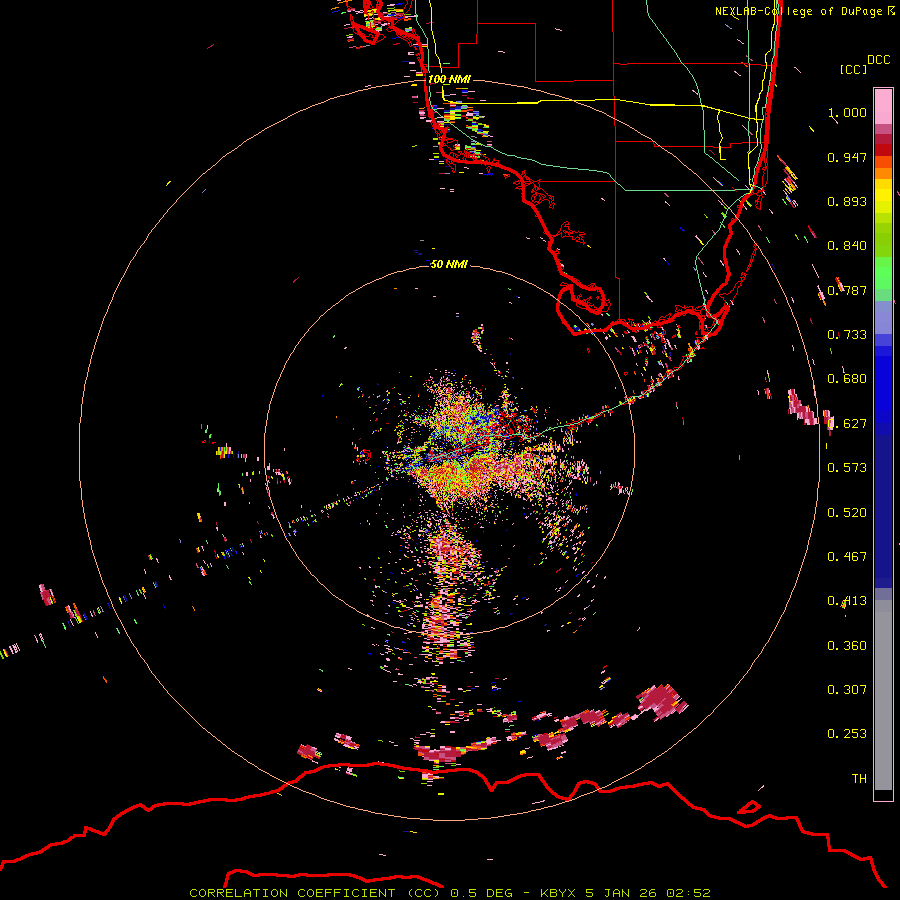Click the KBYX radar site identifier
The height and width of the screenshot is (900, 900).
click(559, 893)
